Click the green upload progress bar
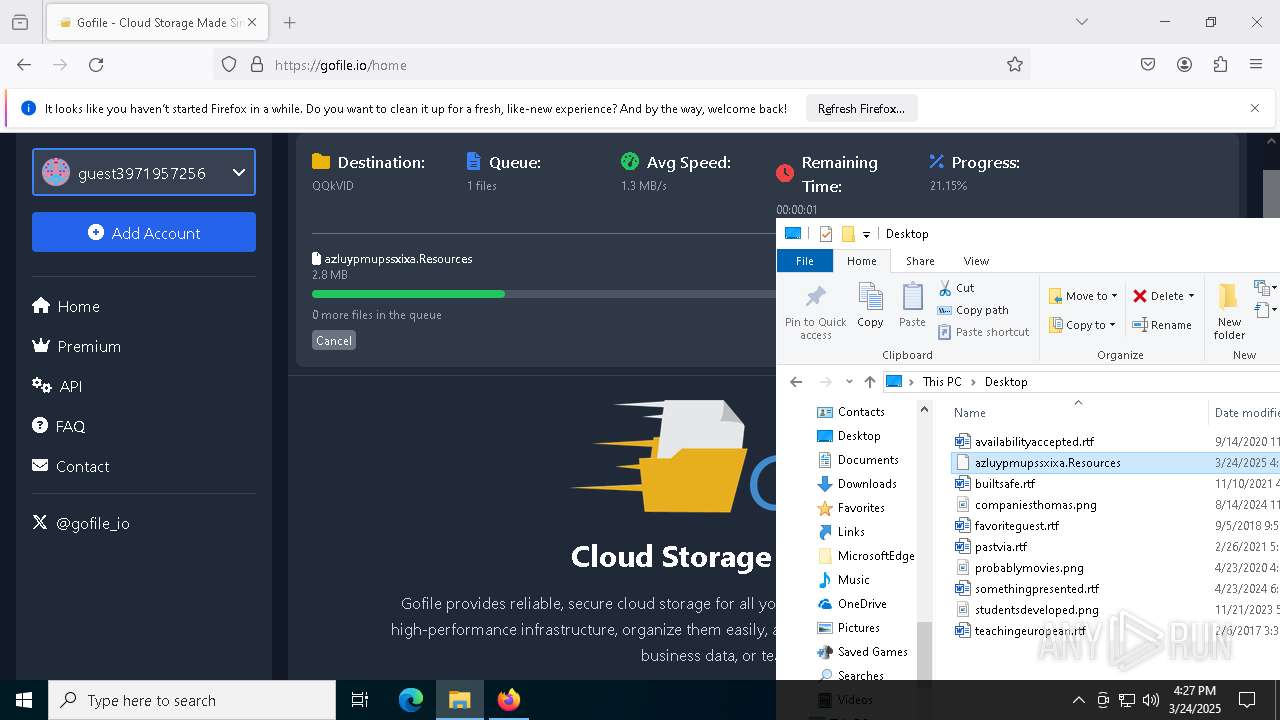Viewport: 1280px width, 720px height. pos(408,294)
